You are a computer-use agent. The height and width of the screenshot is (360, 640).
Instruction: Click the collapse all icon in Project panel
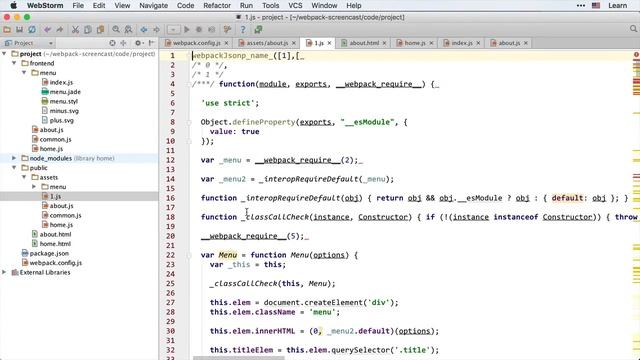123,43
